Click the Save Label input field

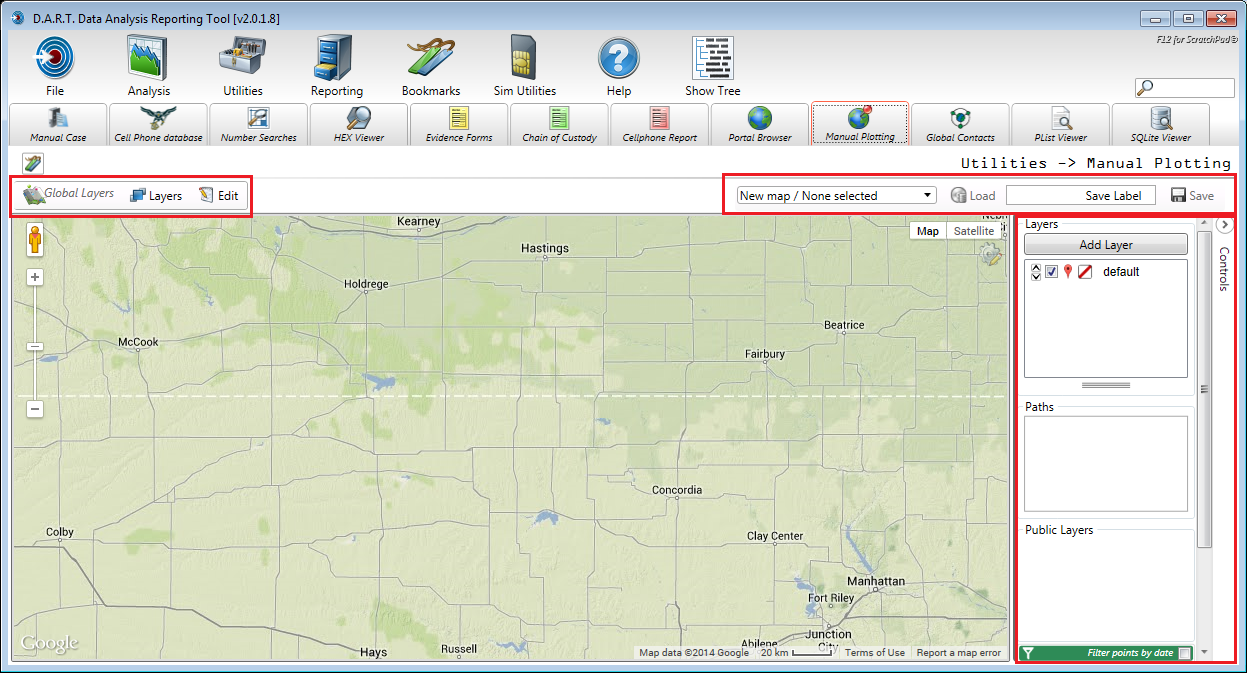[x=1081, y=195]
